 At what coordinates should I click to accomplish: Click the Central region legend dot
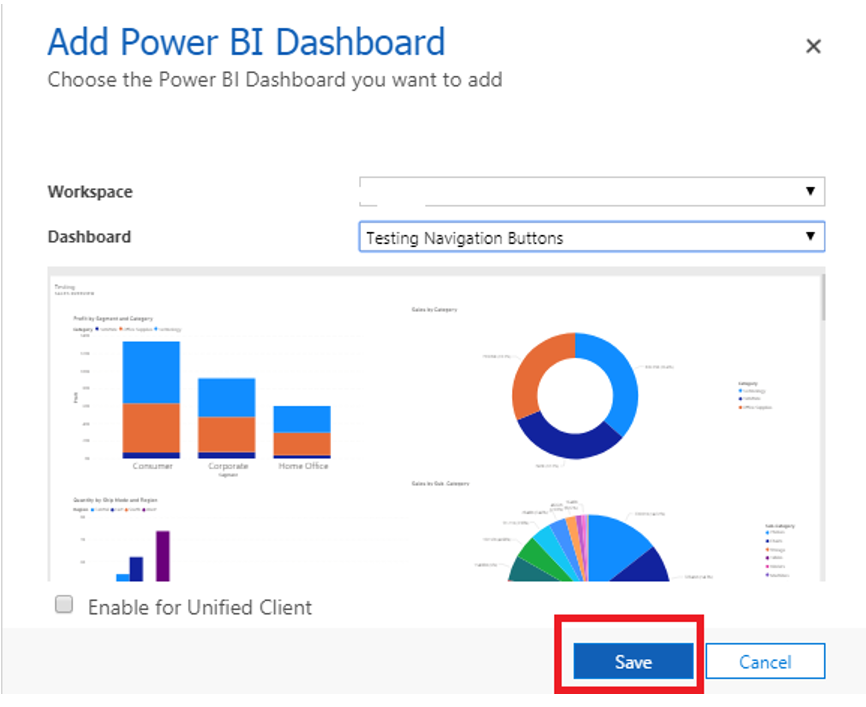92,509
